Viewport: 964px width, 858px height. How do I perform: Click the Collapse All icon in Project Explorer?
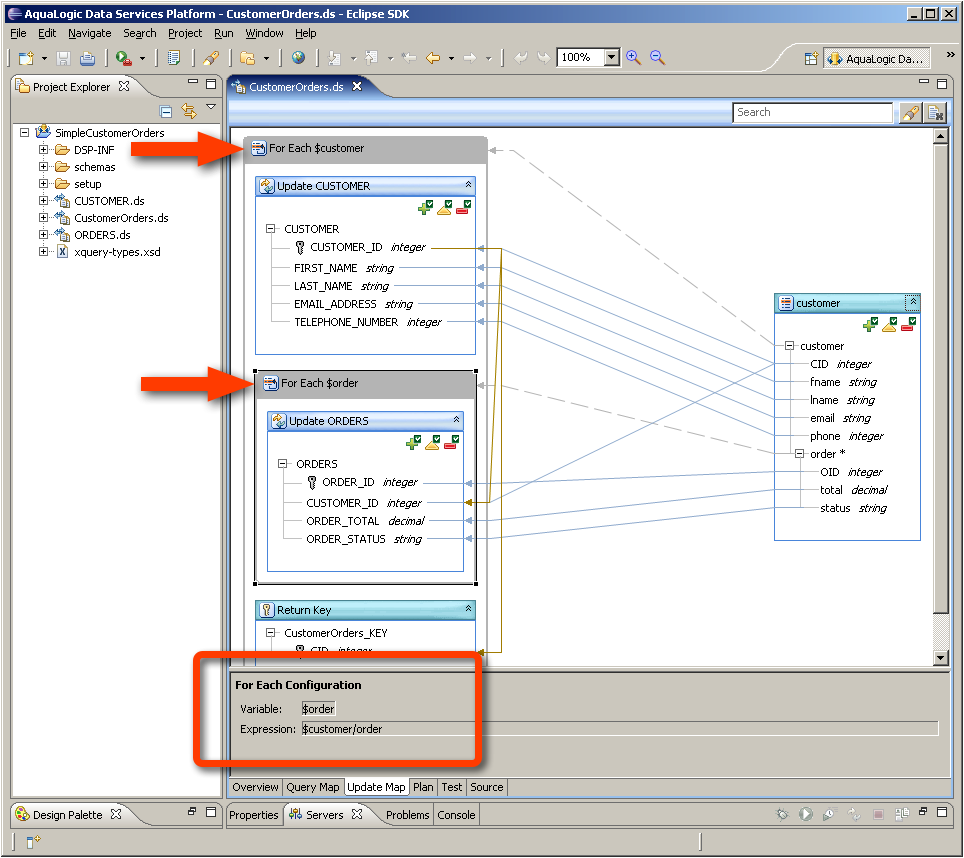165,111
